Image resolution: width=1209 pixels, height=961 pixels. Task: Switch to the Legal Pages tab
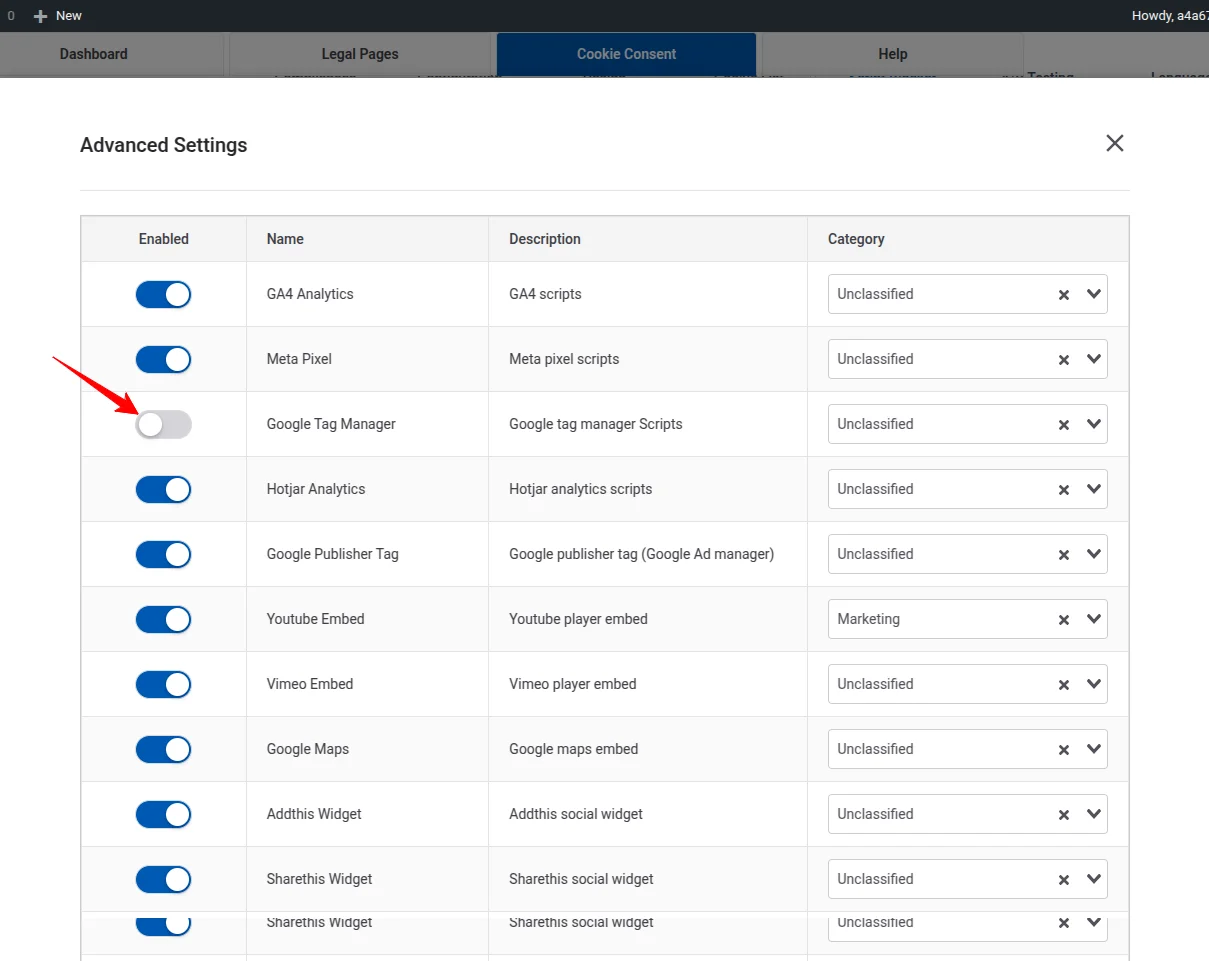click(x=360, y=54)
